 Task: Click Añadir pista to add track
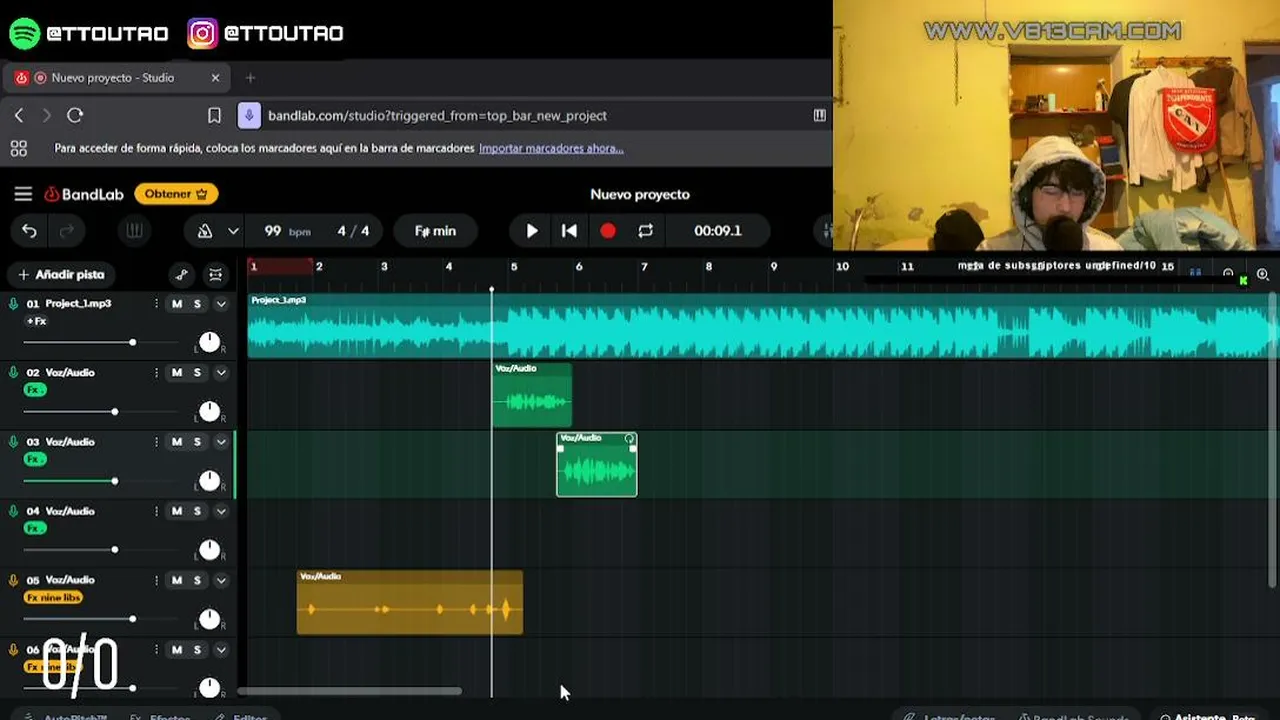61,275
